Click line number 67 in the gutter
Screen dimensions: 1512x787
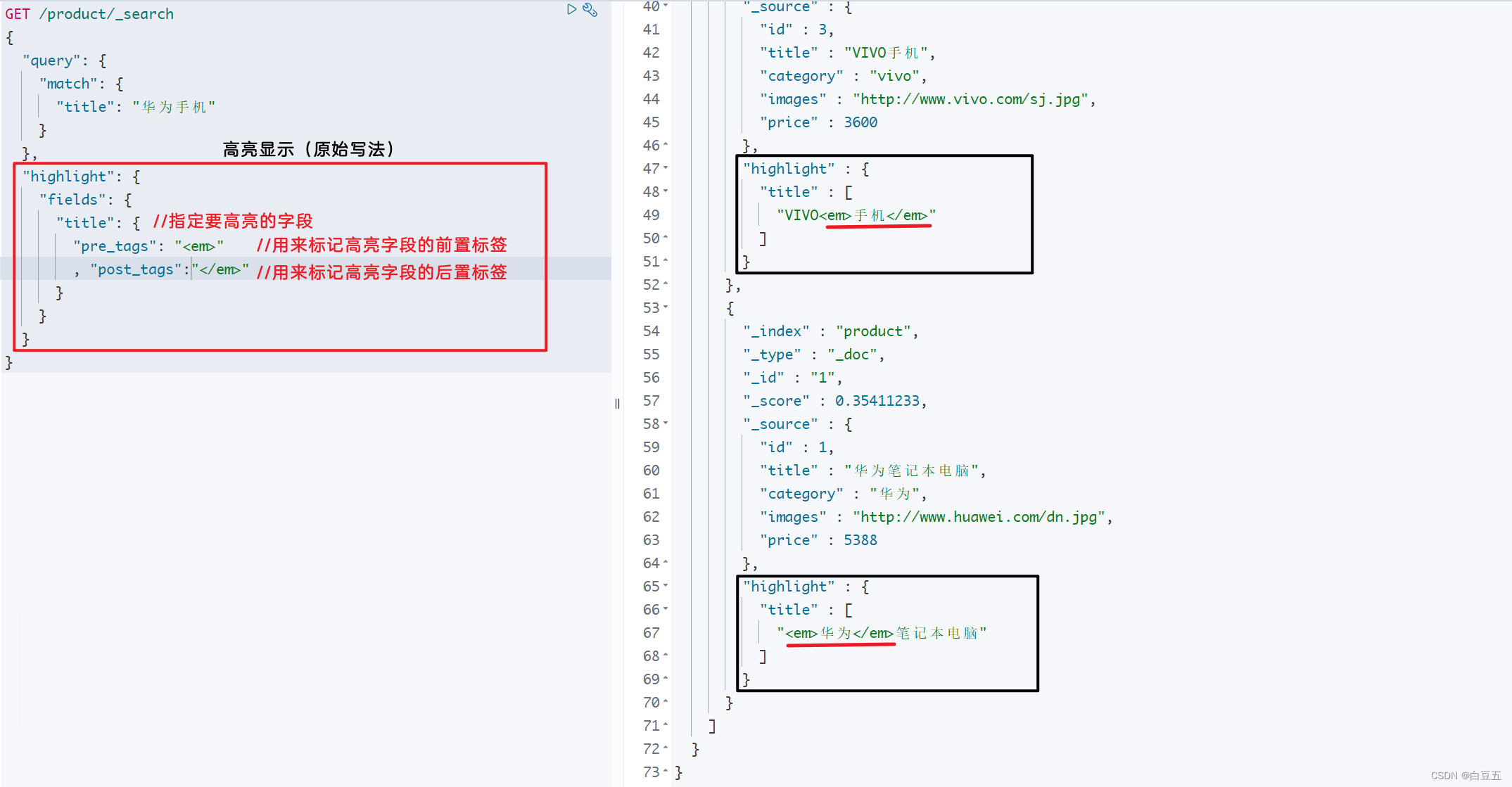coord(651,633)
